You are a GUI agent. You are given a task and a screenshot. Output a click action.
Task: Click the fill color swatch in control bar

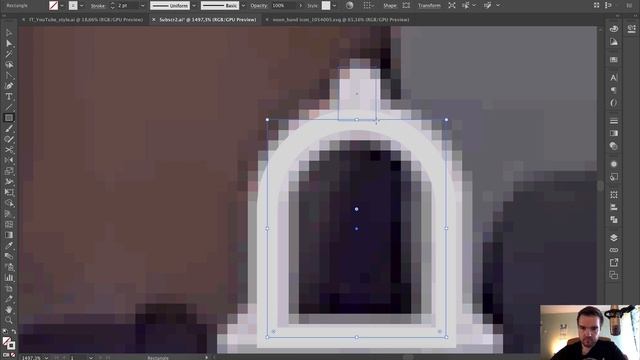53,6
